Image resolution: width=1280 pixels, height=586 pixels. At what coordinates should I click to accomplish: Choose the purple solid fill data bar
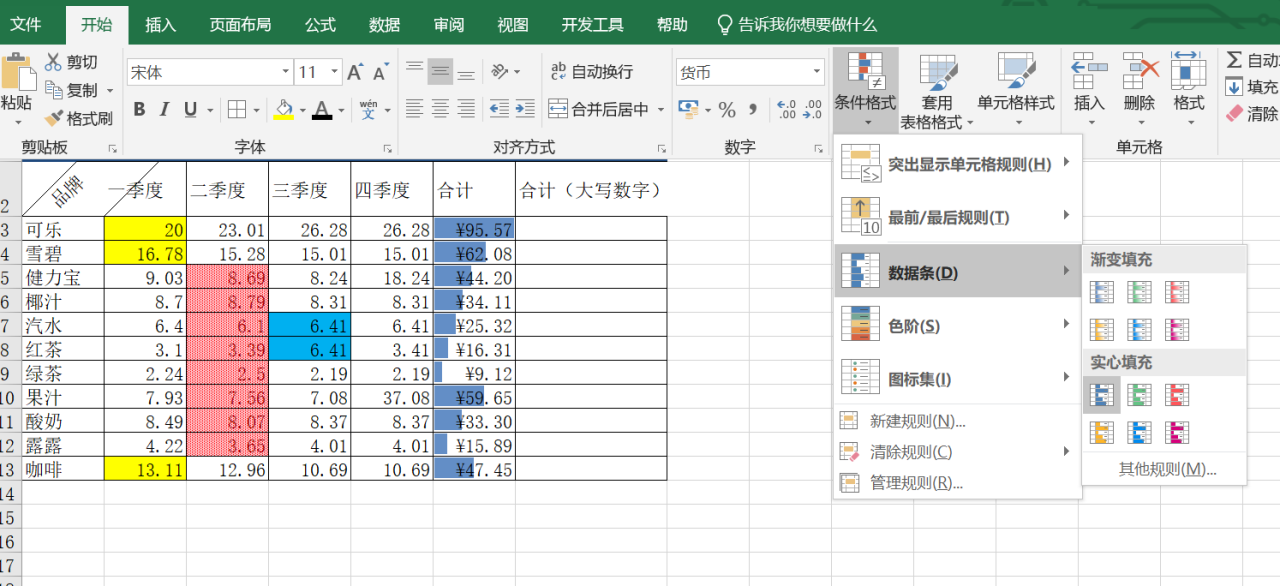pos(1177,433)
